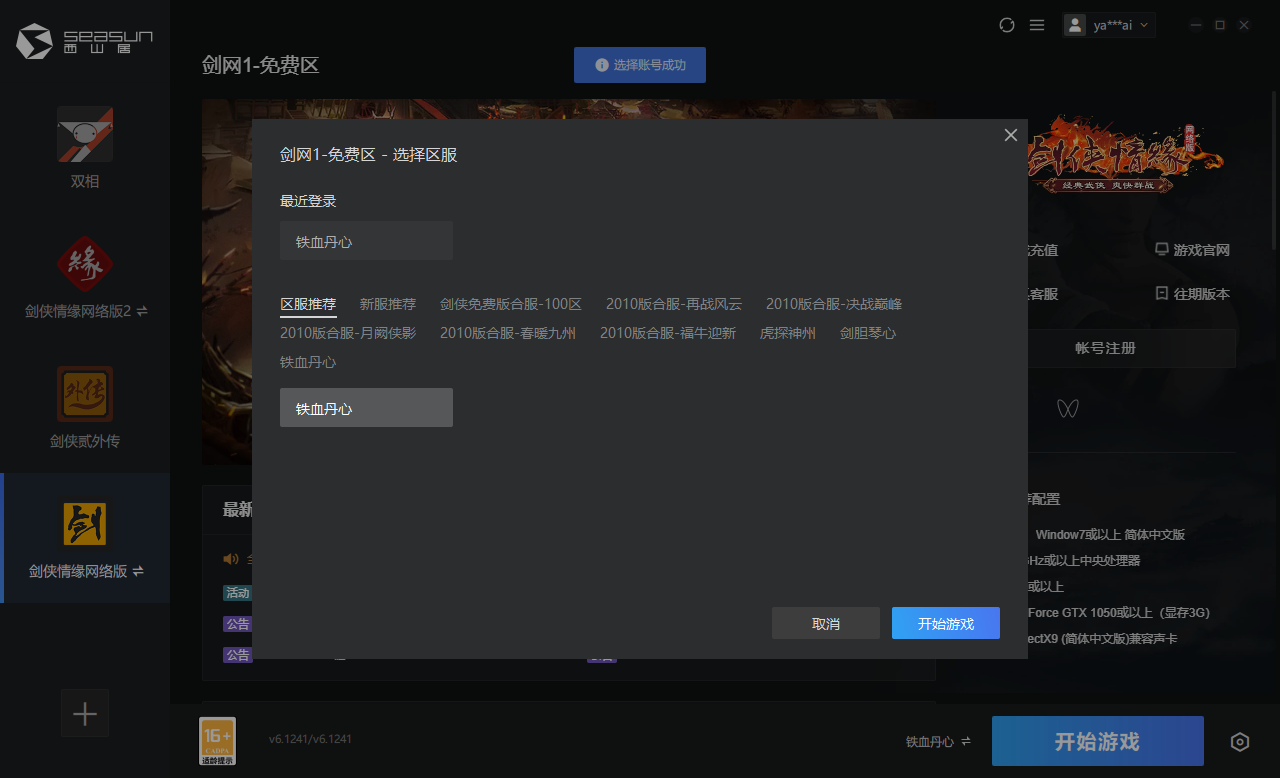Click dialog 开始游戏 button
The height and width of the screenshot is (778, 1280).
click(946, 623)
